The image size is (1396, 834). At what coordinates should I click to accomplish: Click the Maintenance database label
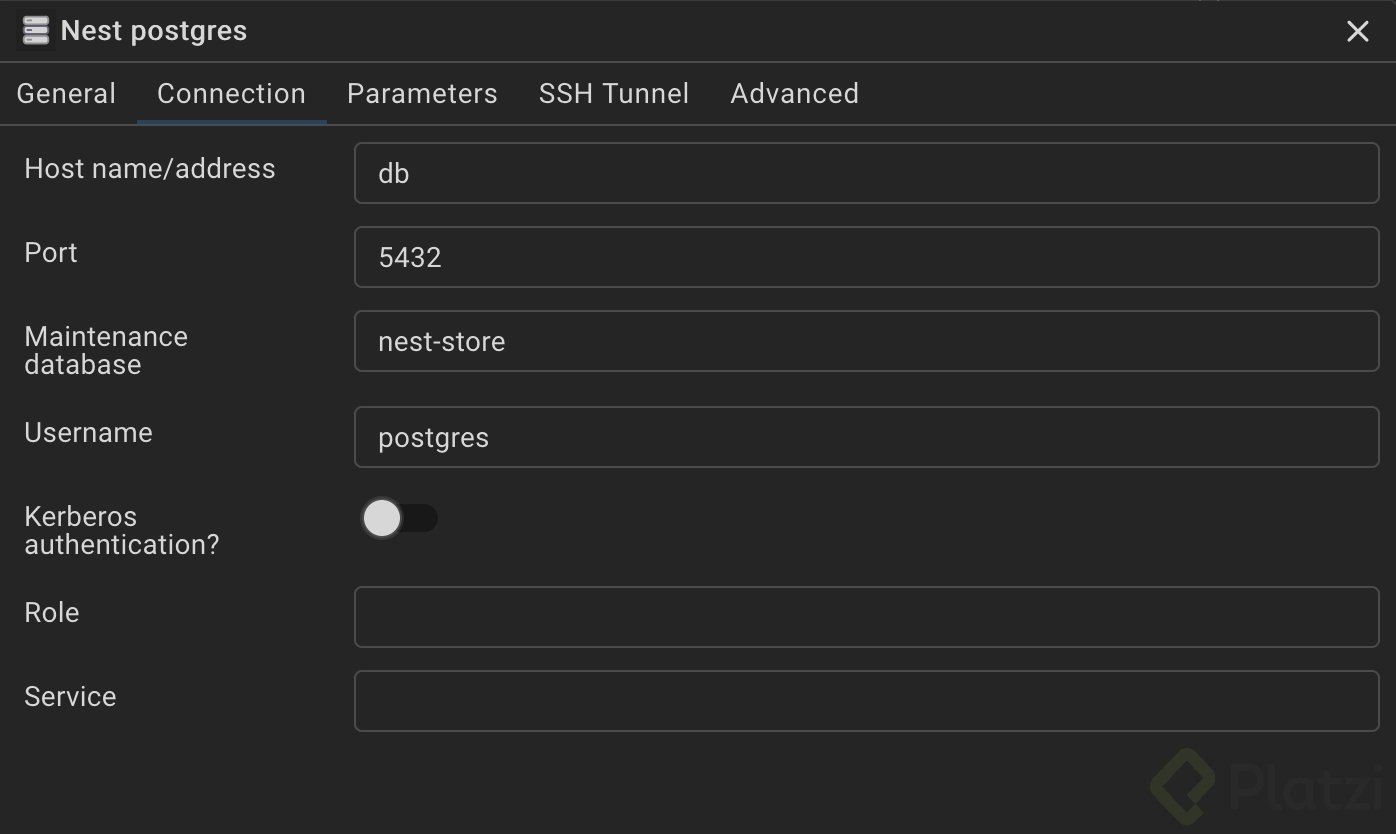(106, 350)
